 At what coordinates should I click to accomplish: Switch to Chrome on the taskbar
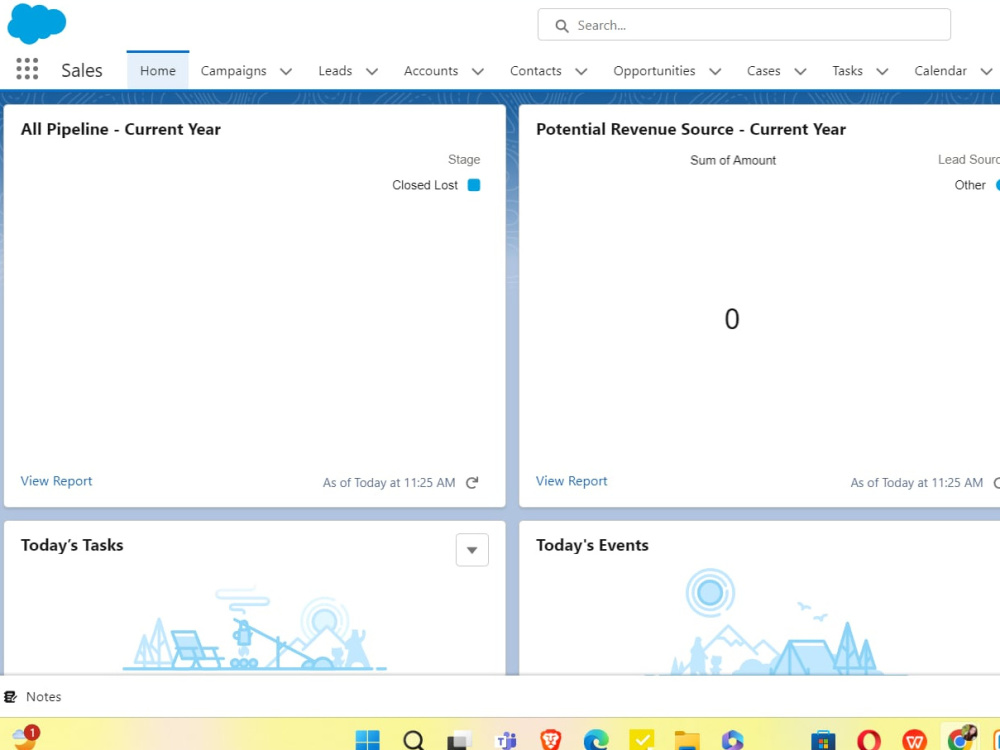tap(962, 738)
